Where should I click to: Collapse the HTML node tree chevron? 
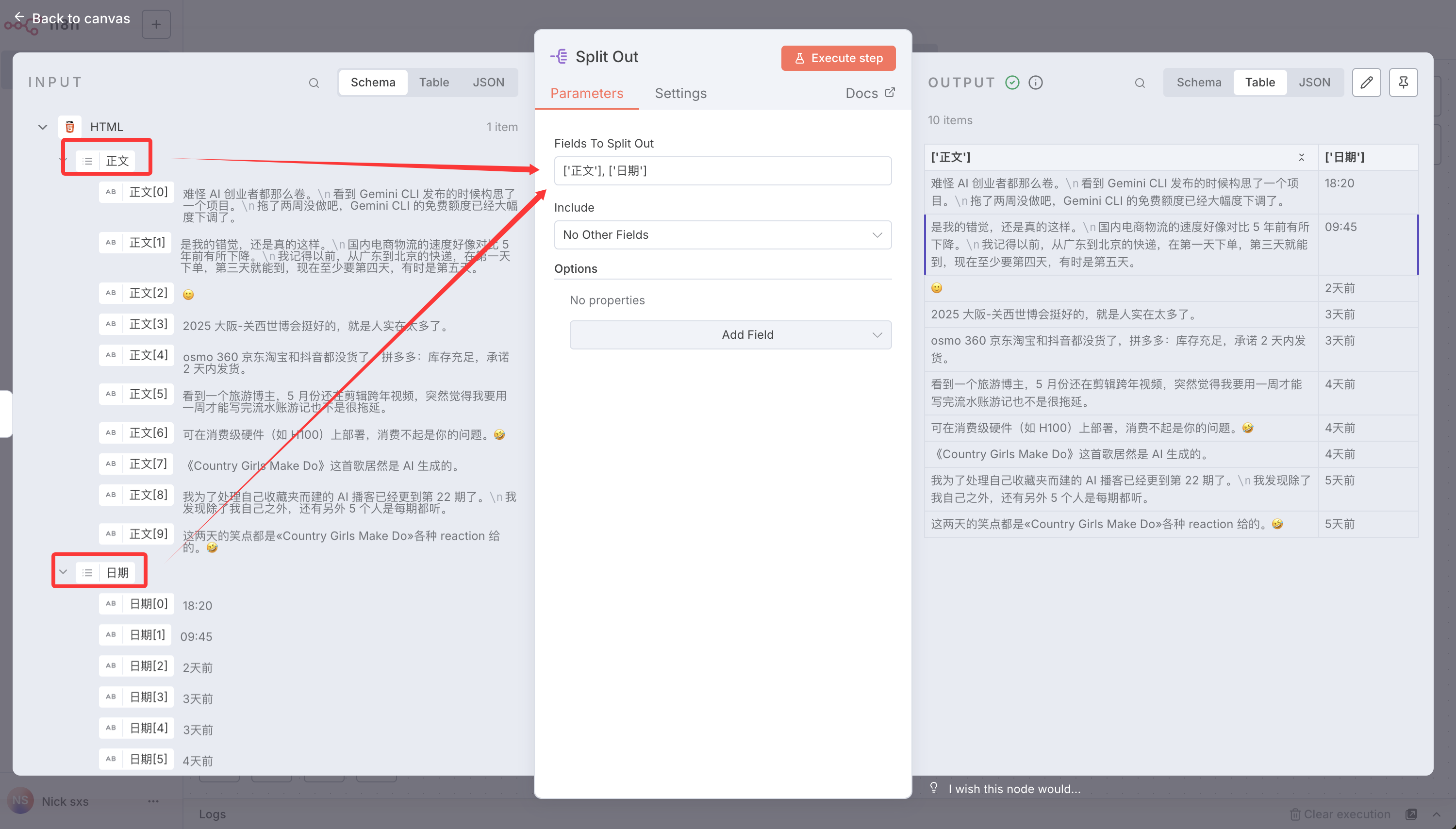point(43,127)
